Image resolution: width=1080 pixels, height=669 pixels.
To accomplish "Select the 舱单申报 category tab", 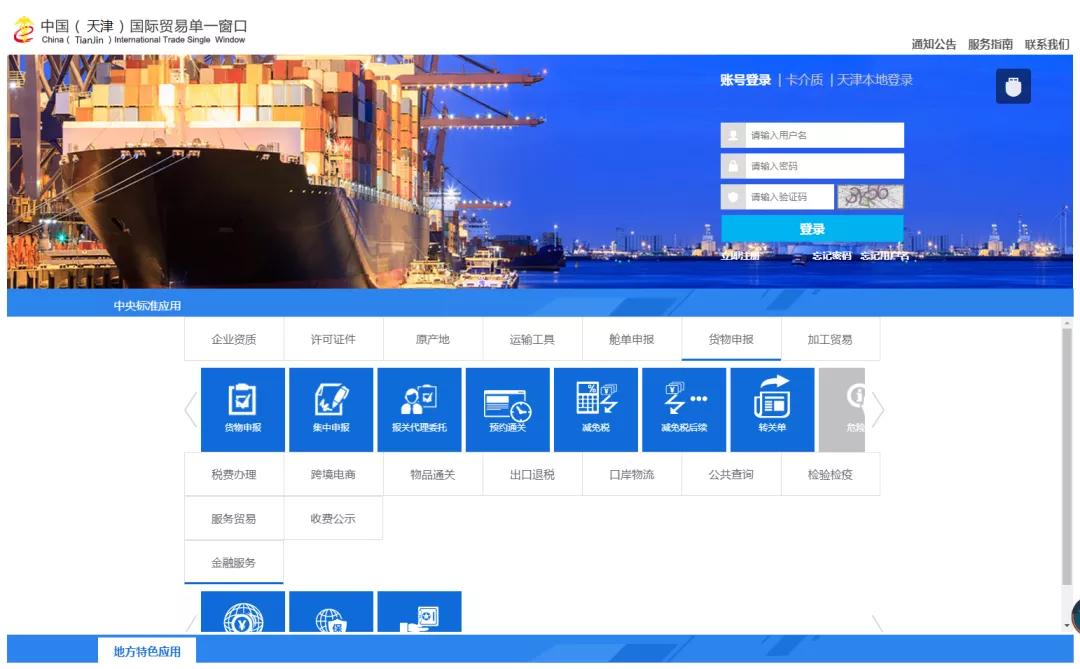I will click(x=632, y=339).
